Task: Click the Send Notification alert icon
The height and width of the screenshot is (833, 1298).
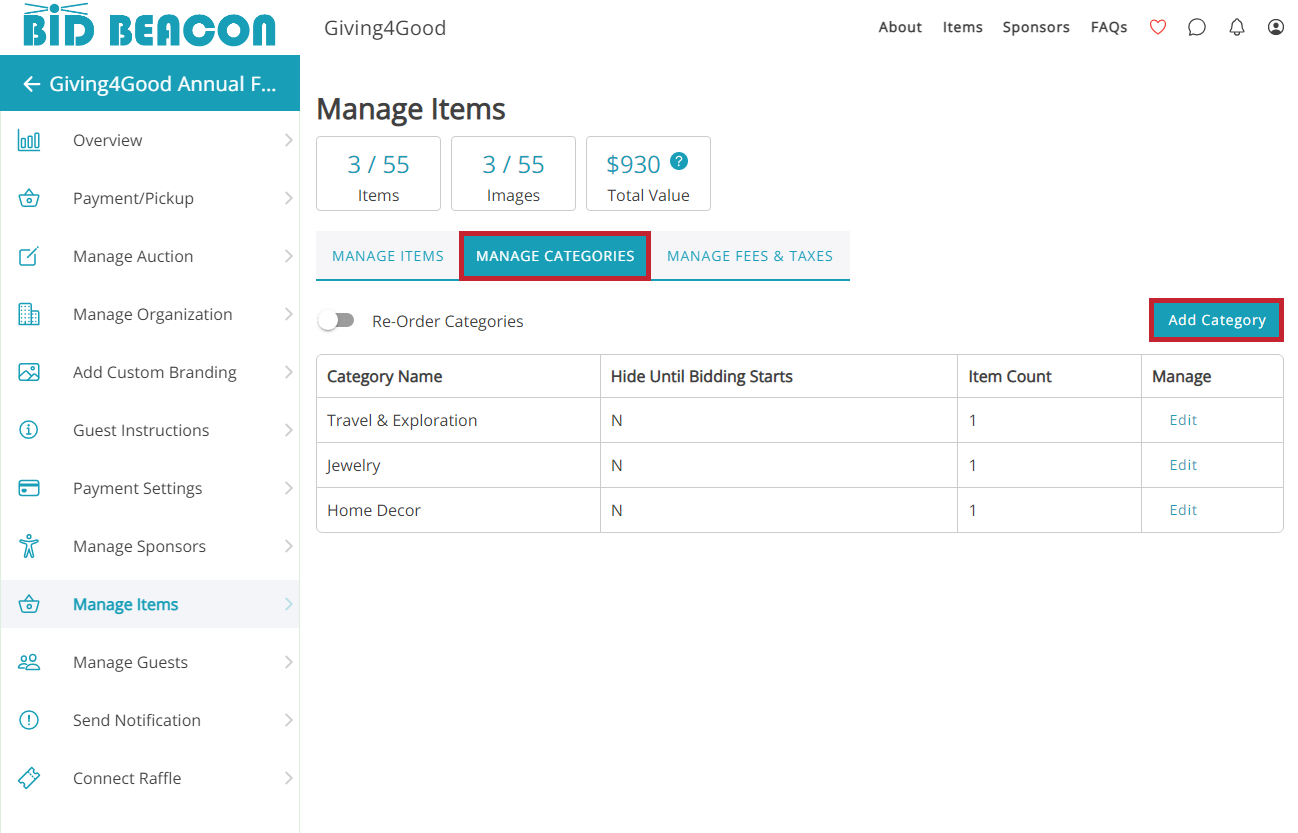Action: click(29, 720)
